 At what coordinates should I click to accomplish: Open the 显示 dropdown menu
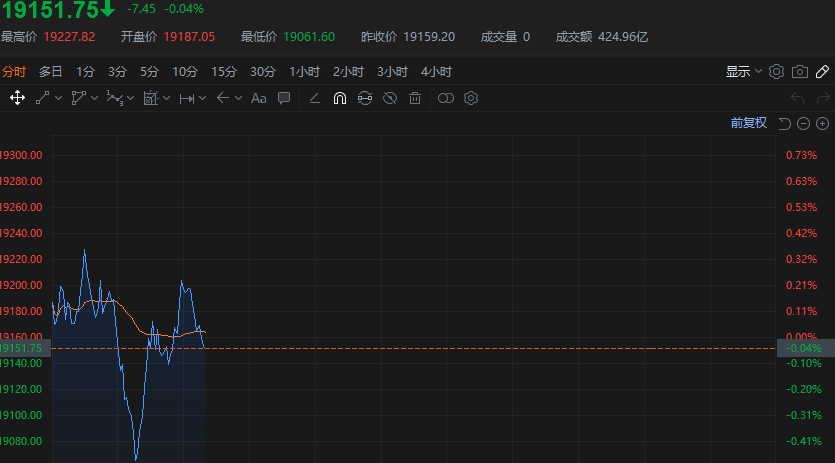tap(744, 72)
